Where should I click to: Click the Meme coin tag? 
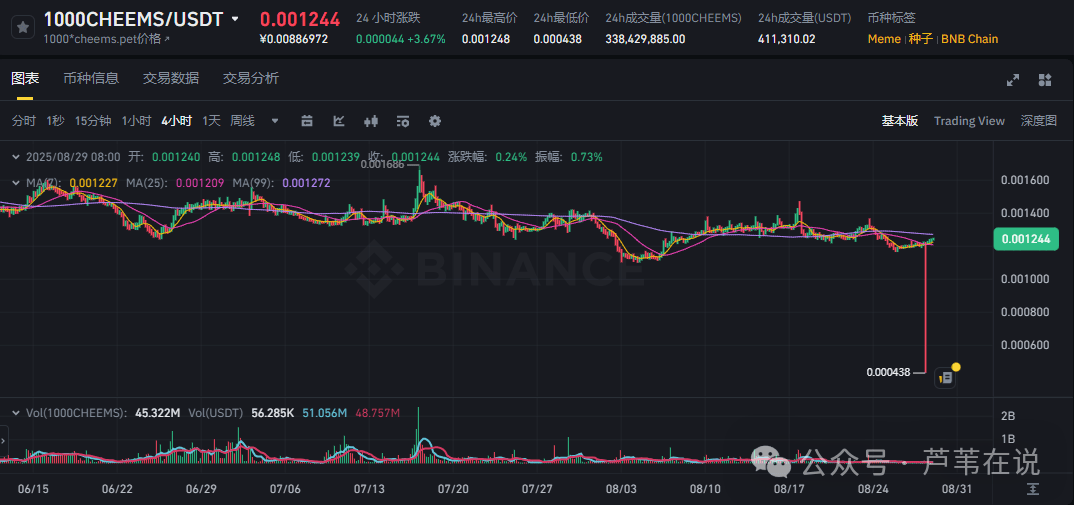(x=884, y=39)
